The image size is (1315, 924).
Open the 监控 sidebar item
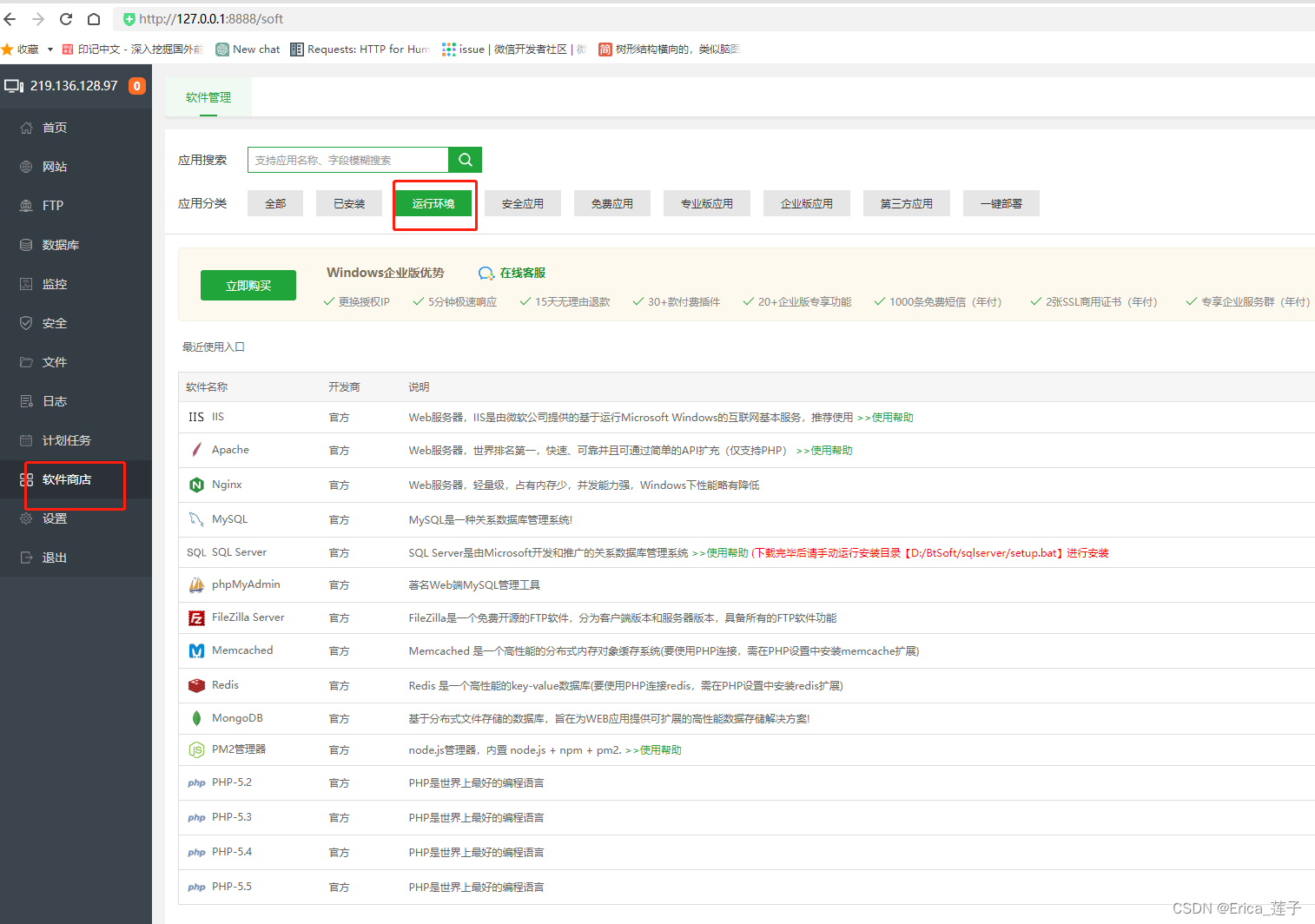point(76,284)
